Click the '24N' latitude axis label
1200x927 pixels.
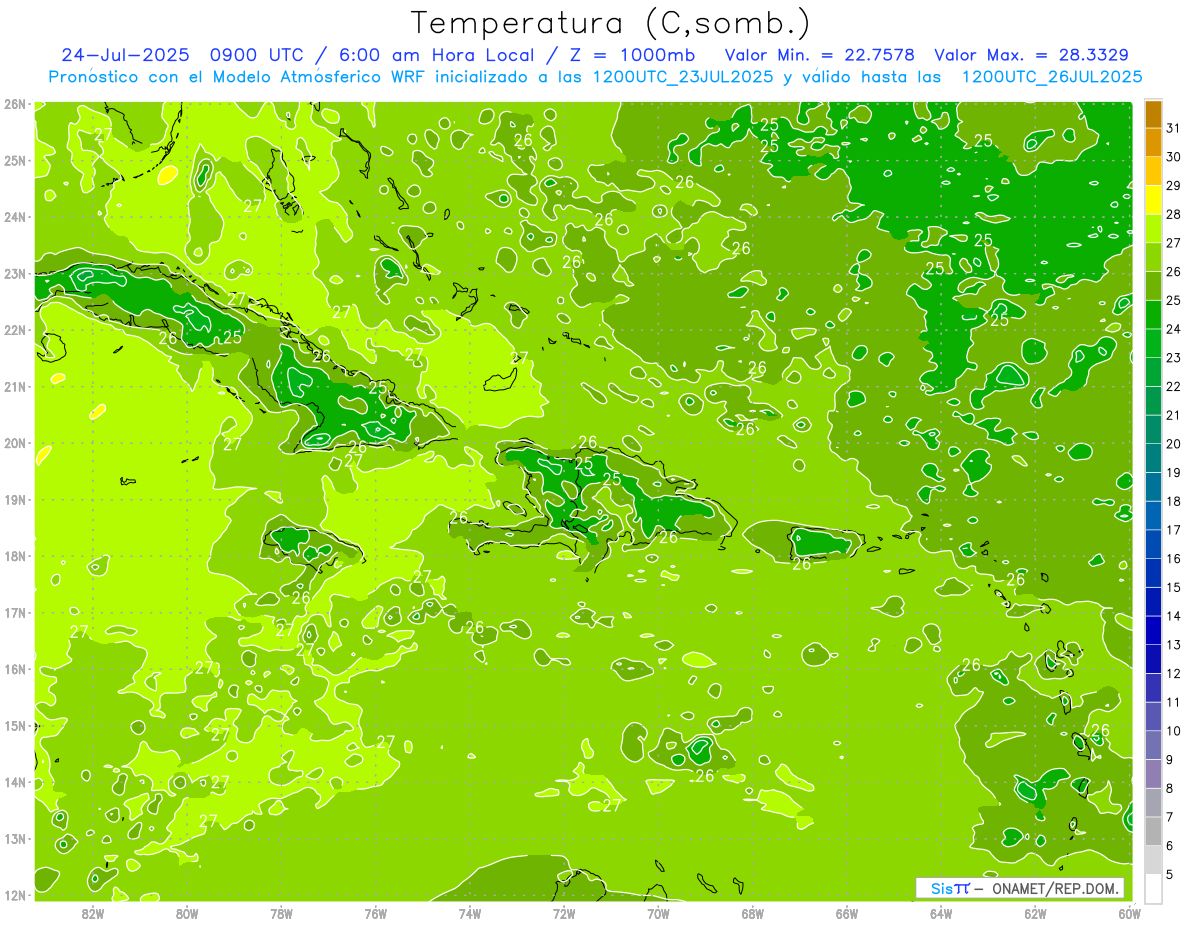[x=15, y=217]
